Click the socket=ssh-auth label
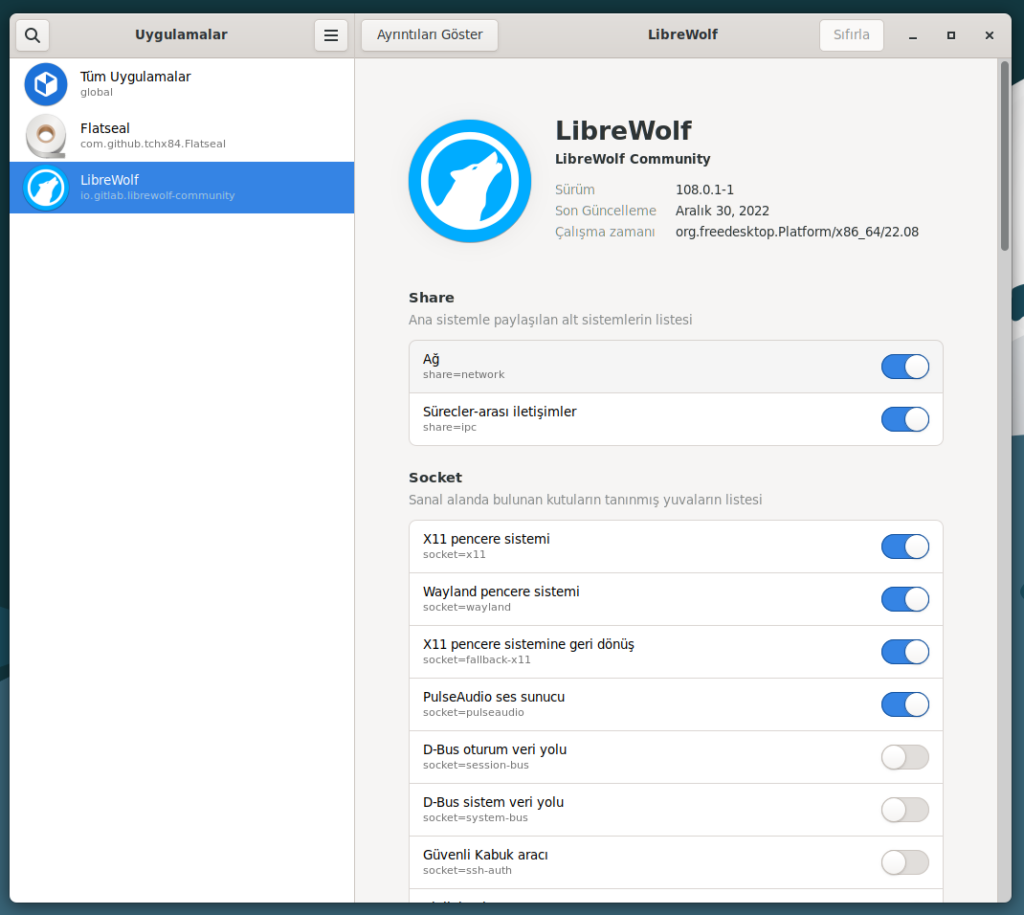 click(467, 871)
